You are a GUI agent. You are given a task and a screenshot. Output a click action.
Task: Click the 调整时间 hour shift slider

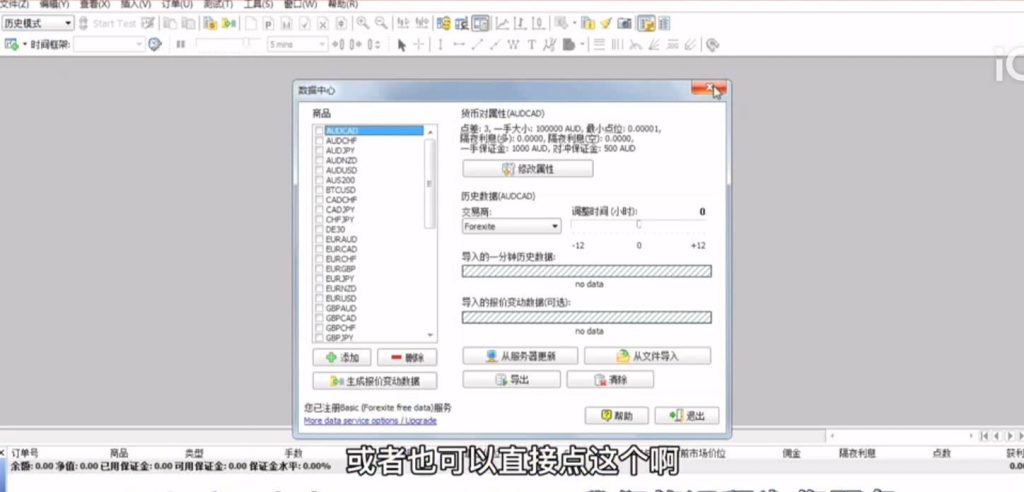click(639, 225)
